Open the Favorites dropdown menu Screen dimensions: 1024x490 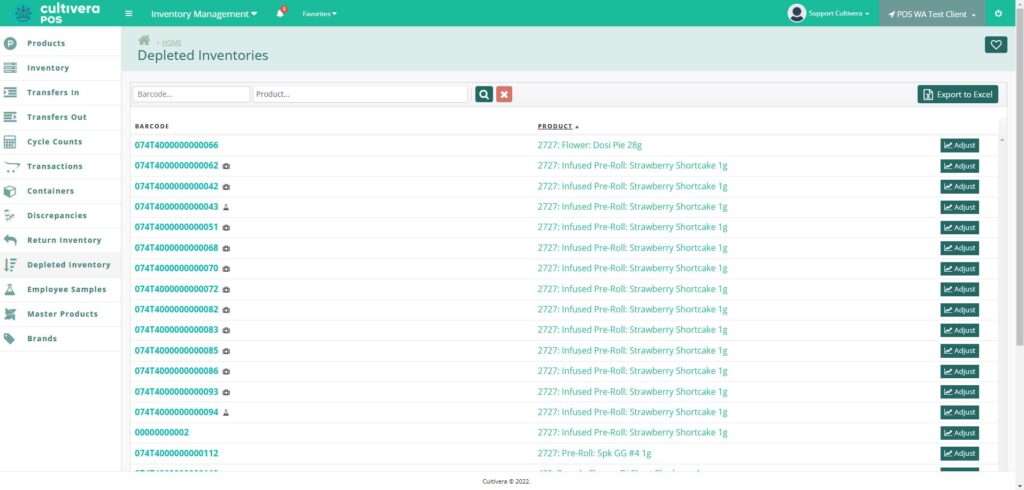click(319, 14)
